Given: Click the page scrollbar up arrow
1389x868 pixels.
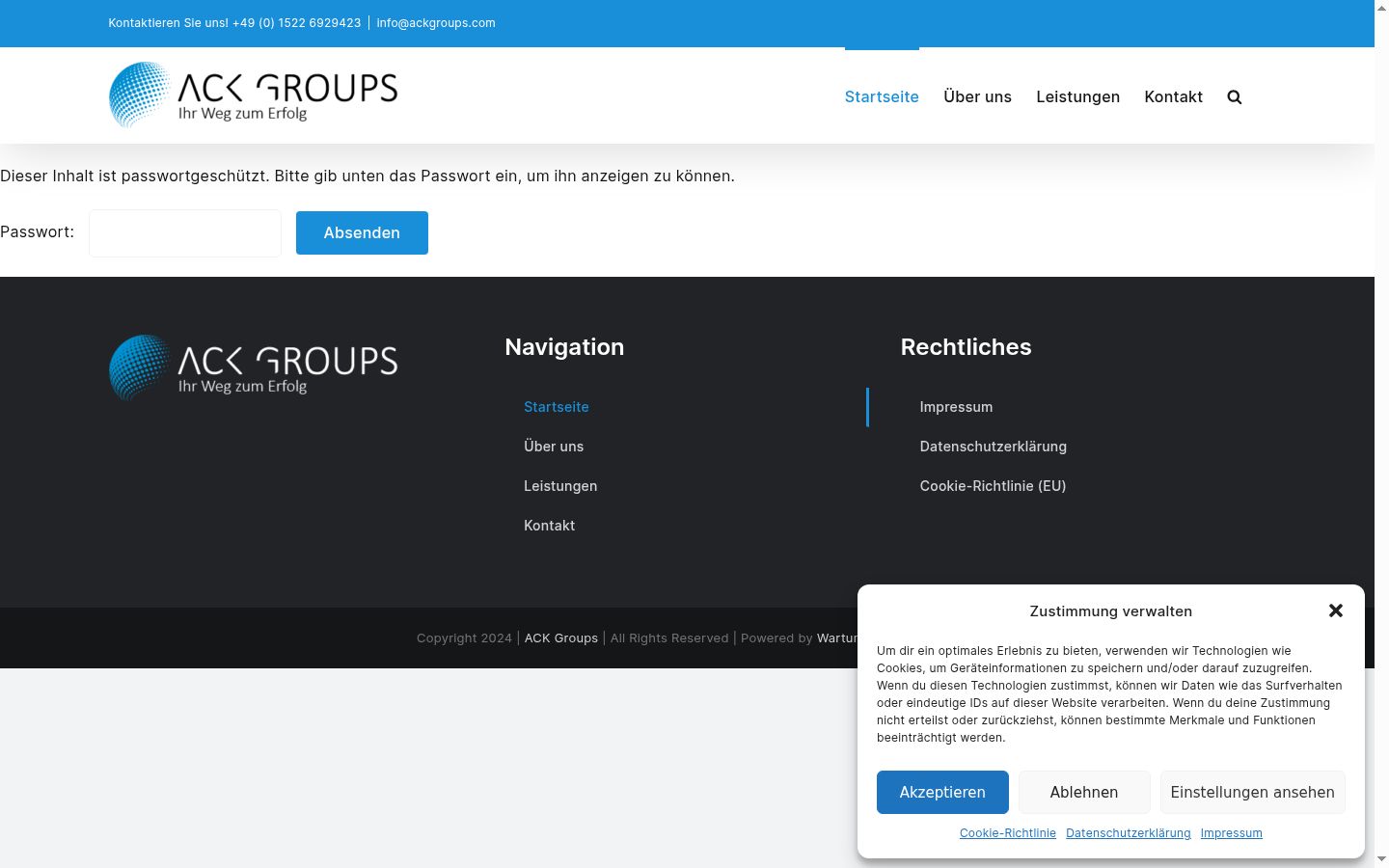Looking at the screenshot, I should (x=1381, y=9).
